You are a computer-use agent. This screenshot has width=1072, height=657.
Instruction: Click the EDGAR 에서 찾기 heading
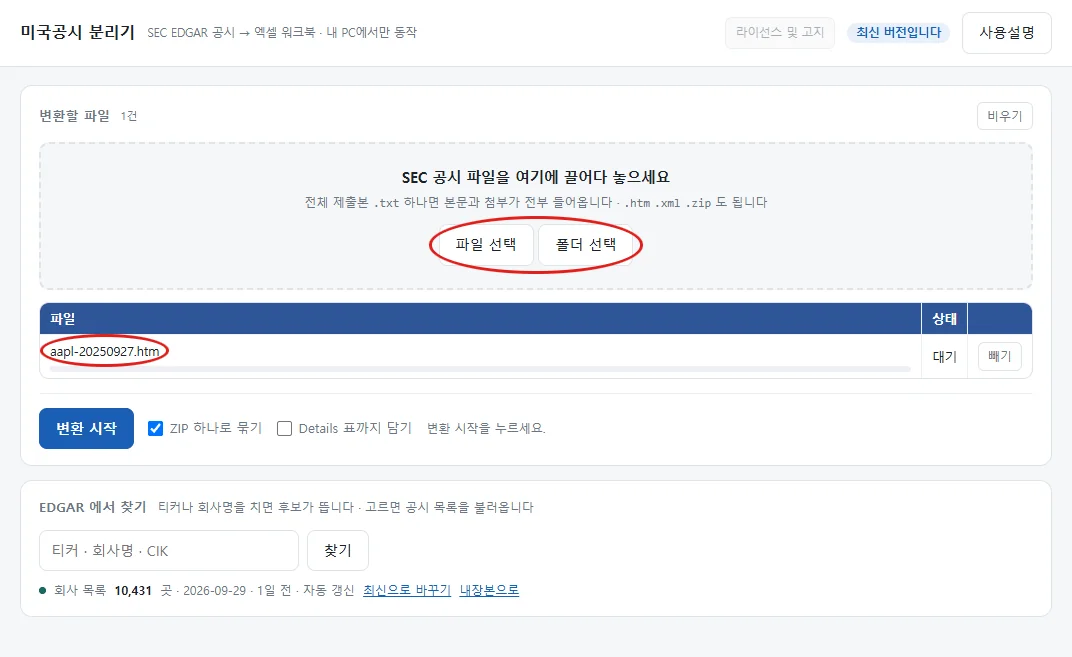point(92,507)
